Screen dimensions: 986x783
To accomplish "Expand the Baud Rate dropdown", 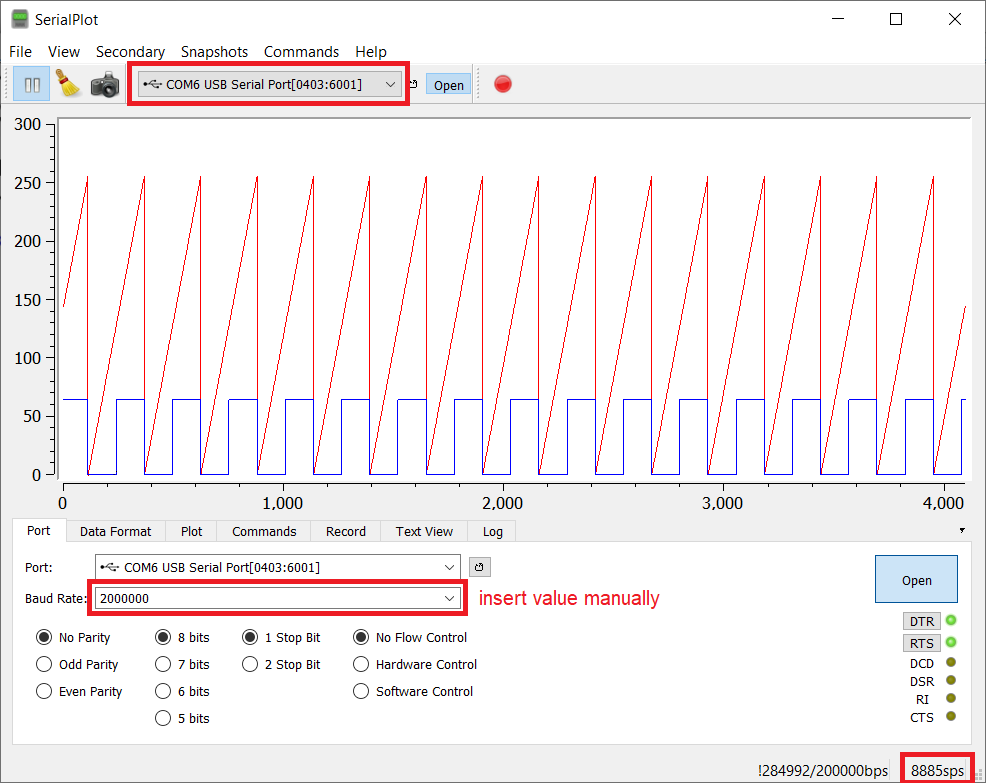I will (x=450, y=597).
